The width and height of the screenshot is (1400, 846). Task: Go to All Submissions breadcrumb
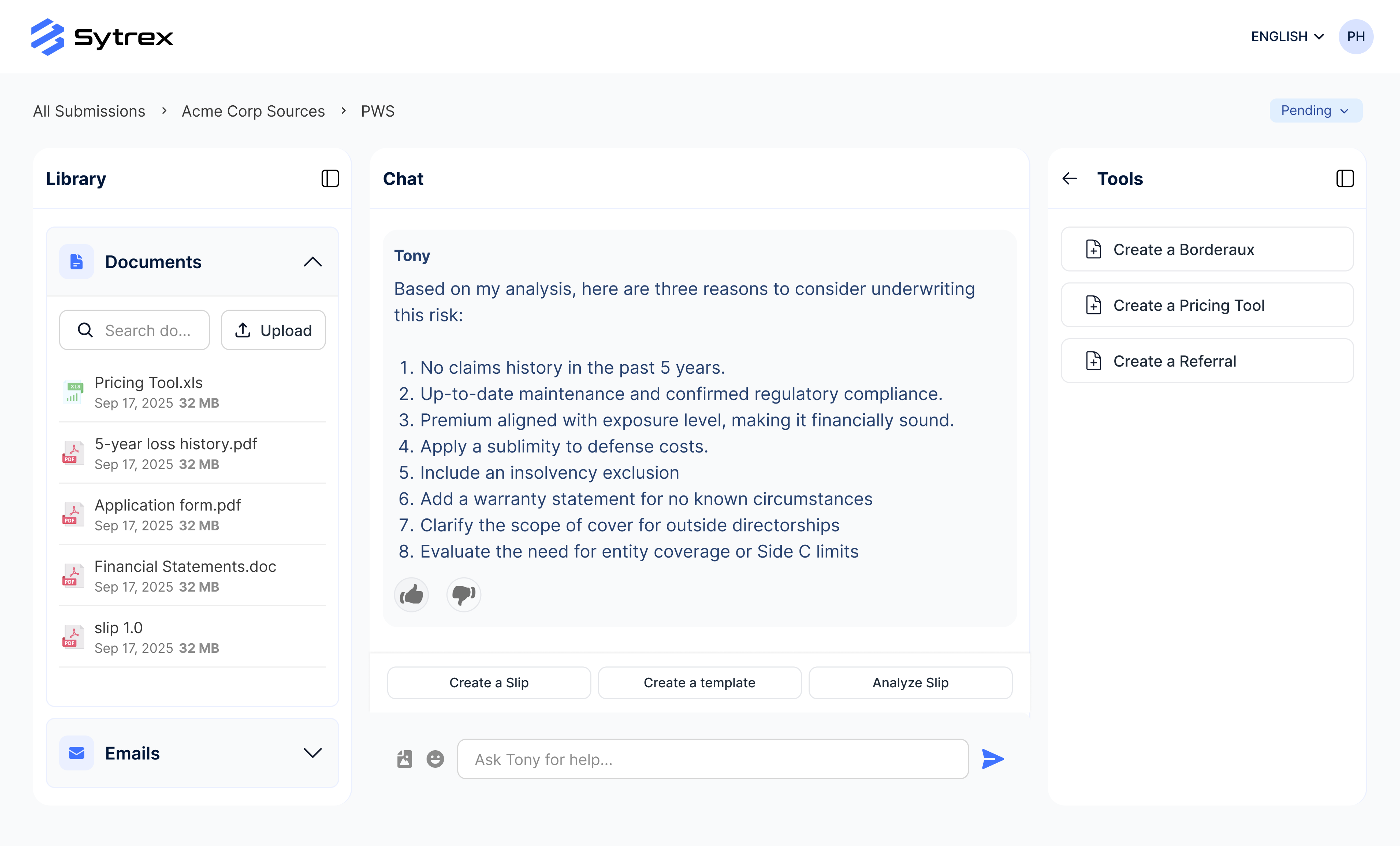pos(89,111)
